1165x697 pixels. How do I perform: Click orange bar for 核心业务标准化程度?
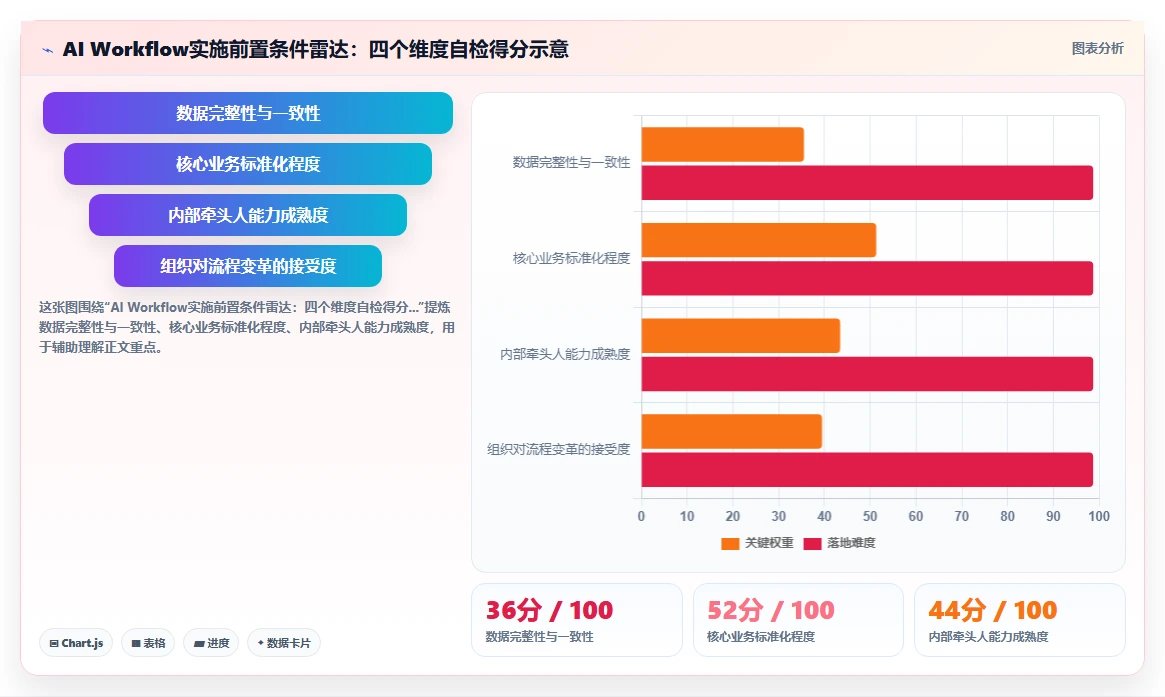click(759, 240)
